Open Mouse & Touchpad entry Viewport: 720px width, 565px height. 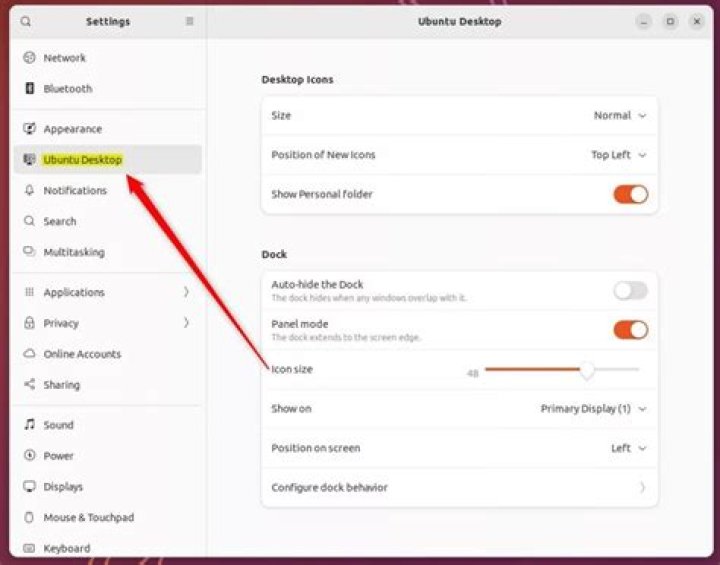tap(107, 517)
